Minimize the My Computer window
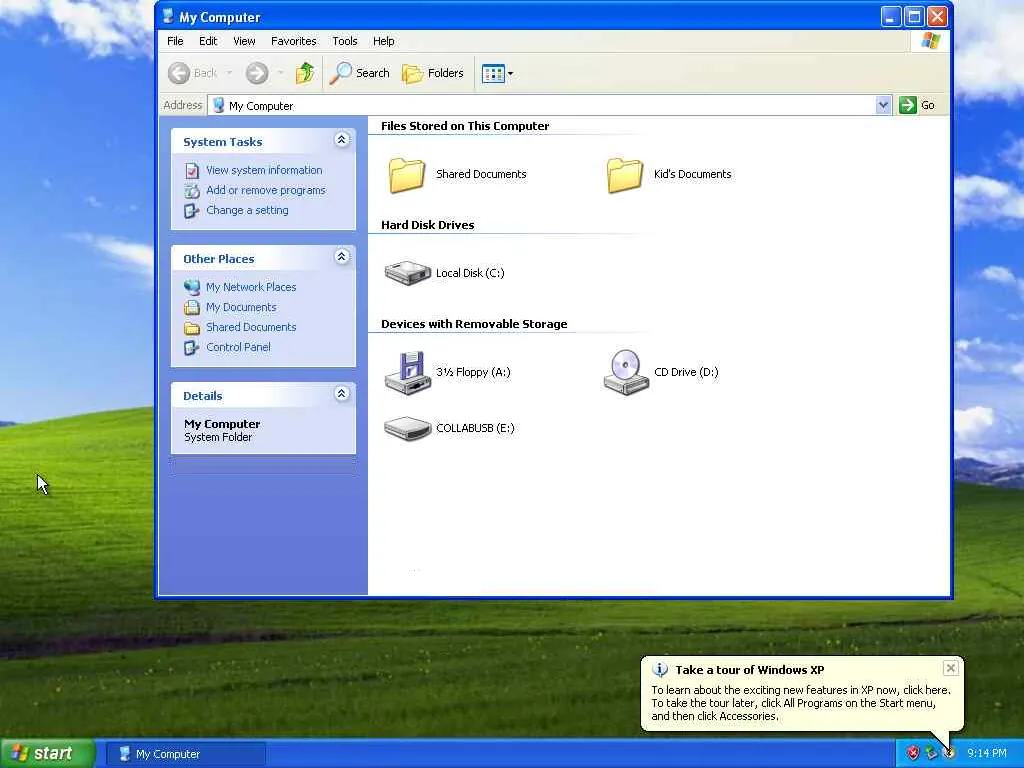Image resolution: width=1024 pixels, height=768 pixels. click(x=891, y=16)
